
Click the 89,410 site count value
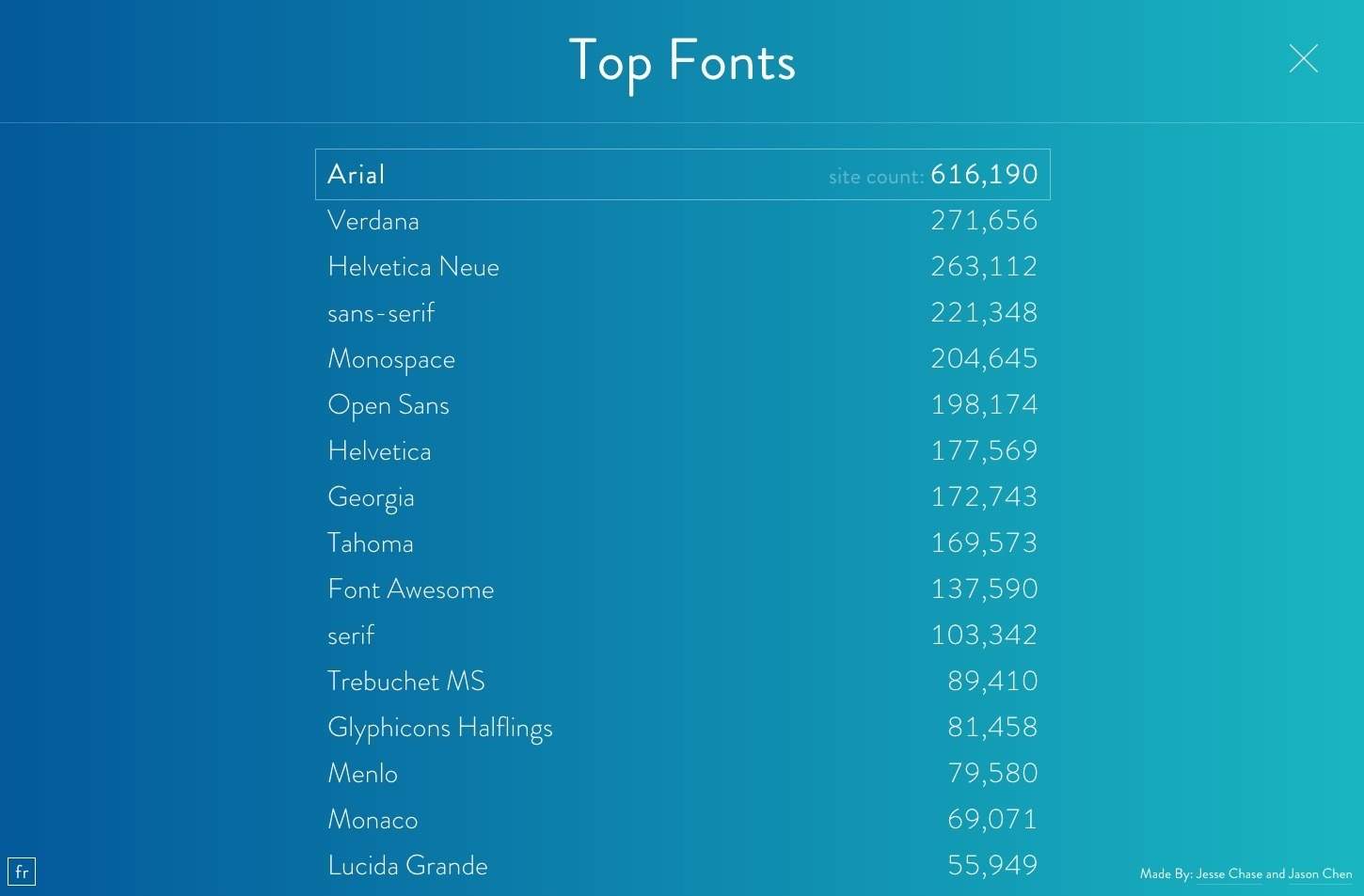(992, 681)
